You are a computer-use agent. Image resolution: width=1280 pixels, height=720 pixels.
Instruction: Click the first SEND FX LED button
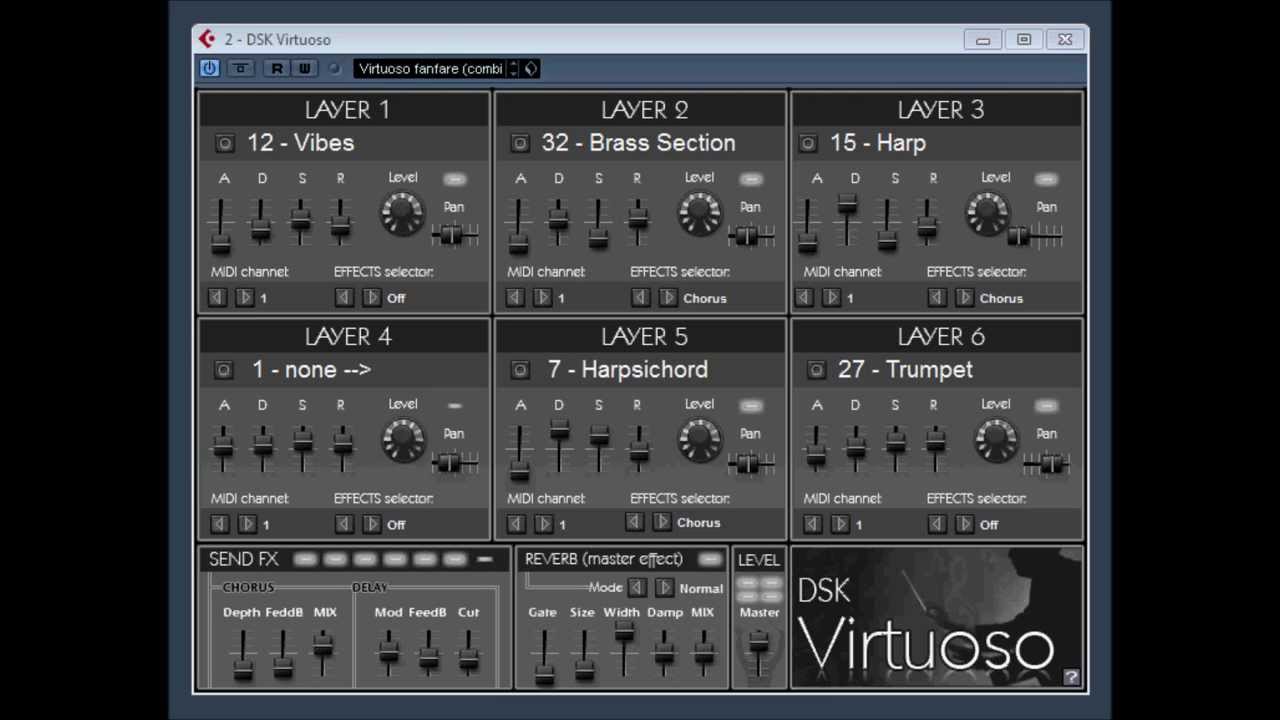[x=306, y=560]
